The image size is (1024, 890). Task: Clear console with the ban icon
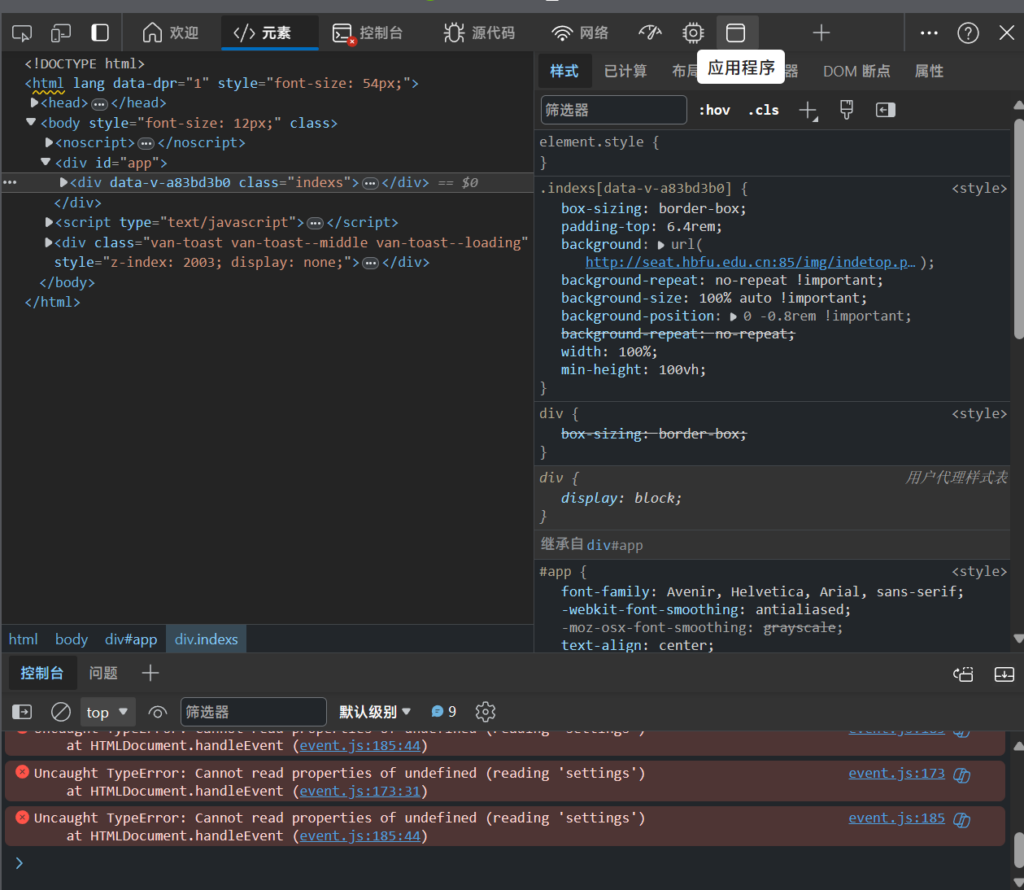click(61, 712)
